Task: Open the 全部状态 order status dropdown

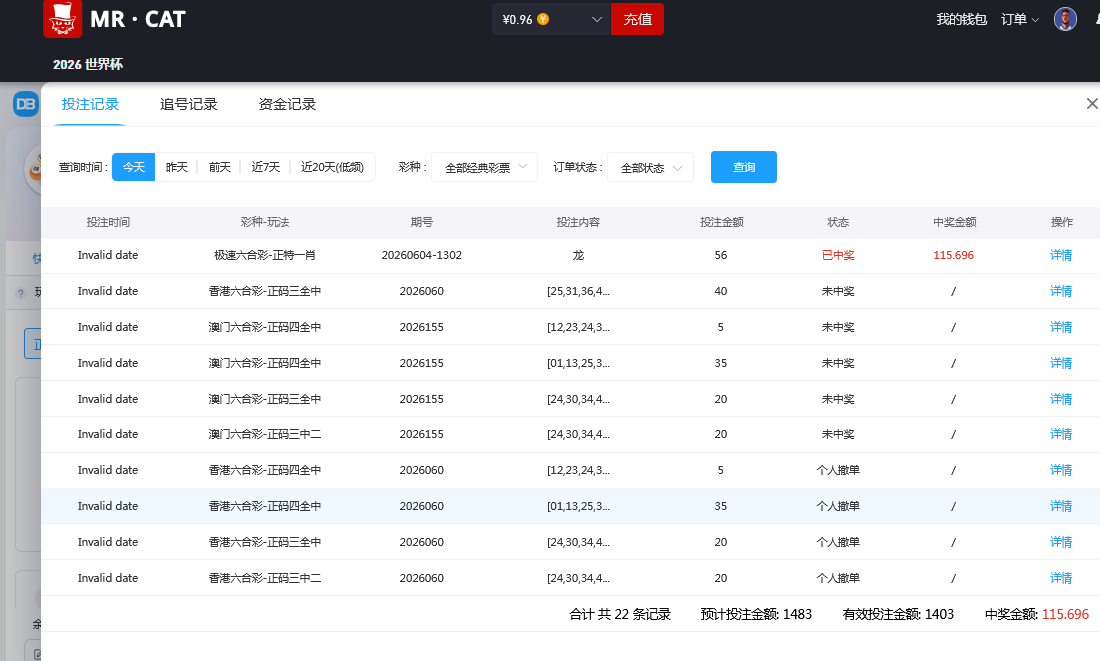Action: pos(650,167)
